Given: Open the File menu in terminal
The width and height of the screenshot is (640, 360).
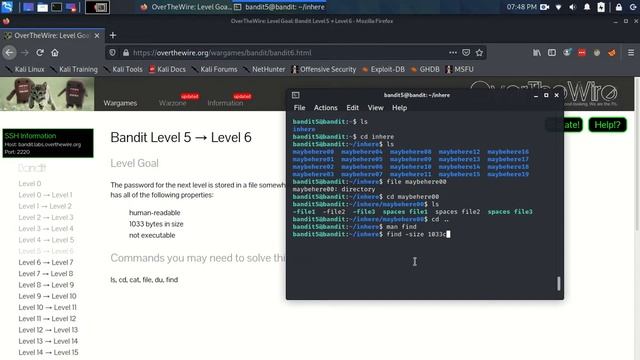Looking at the screenshot, I should (x=299, y=108).
